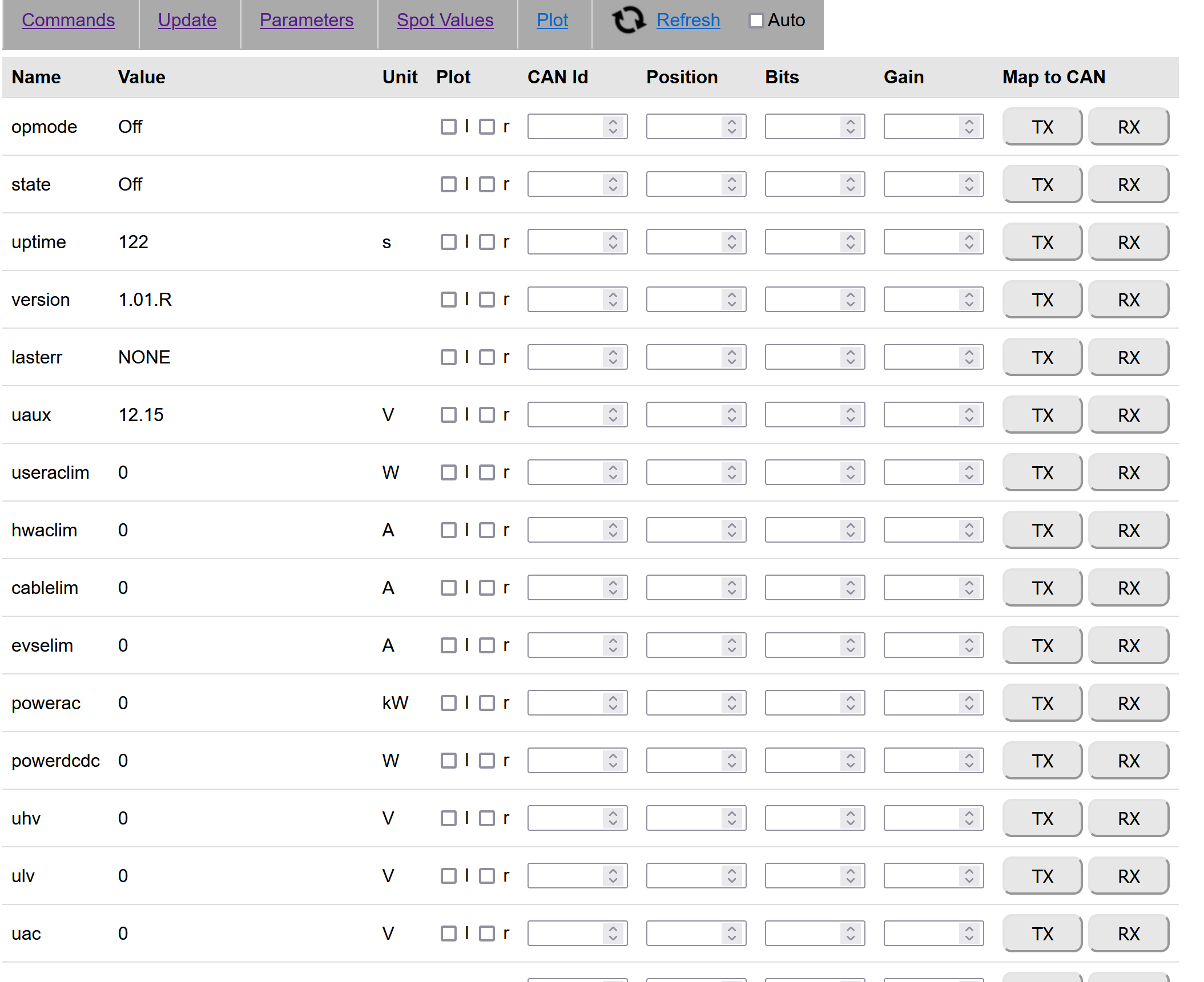Image resolution: width=1204 pixels, height=982 pixels.
Task: Tick left plot checkbox for powerac
Action: click(449, 703)
